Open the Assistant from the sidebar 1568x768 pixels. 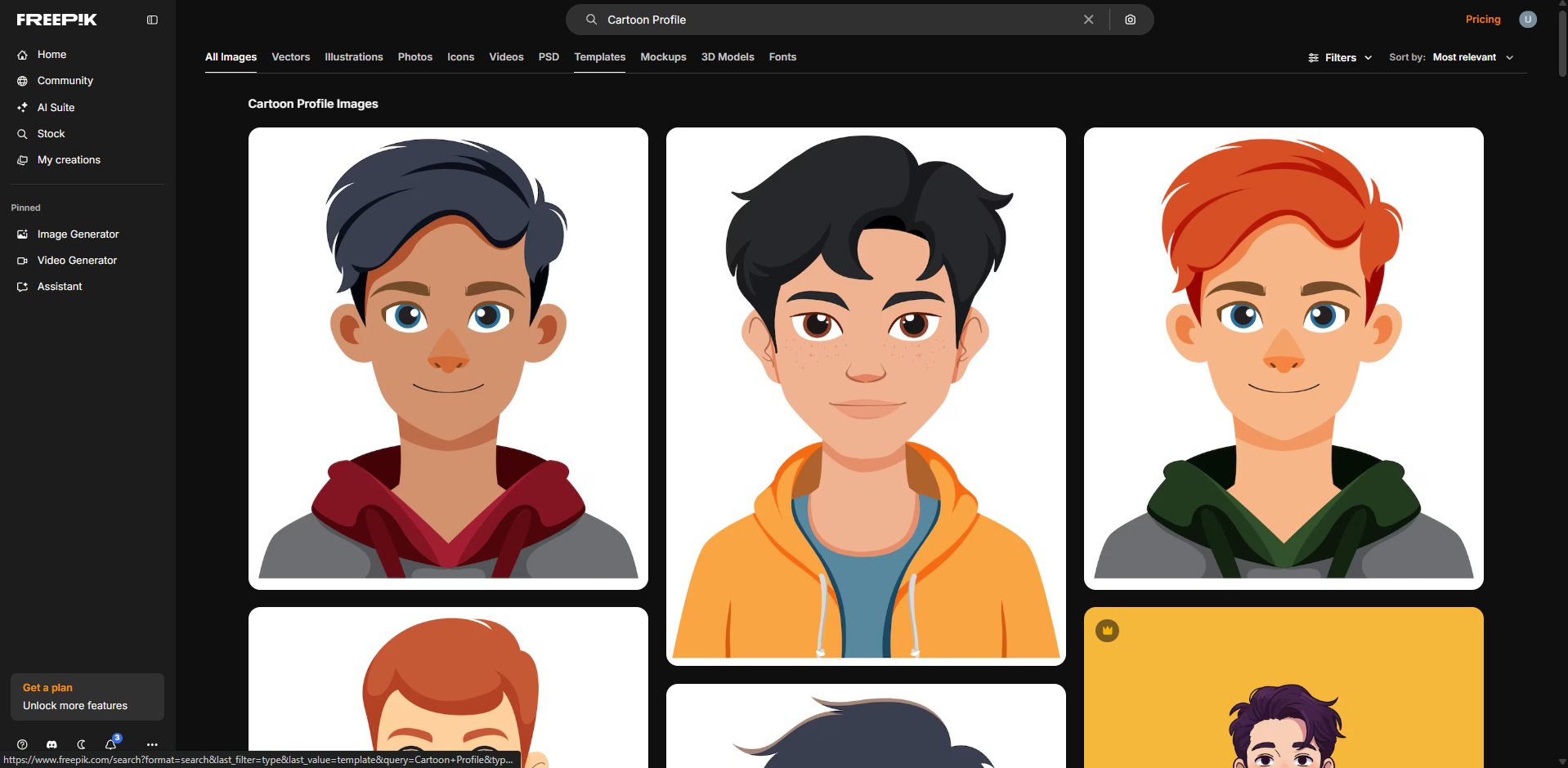click(x=59, y=286)
